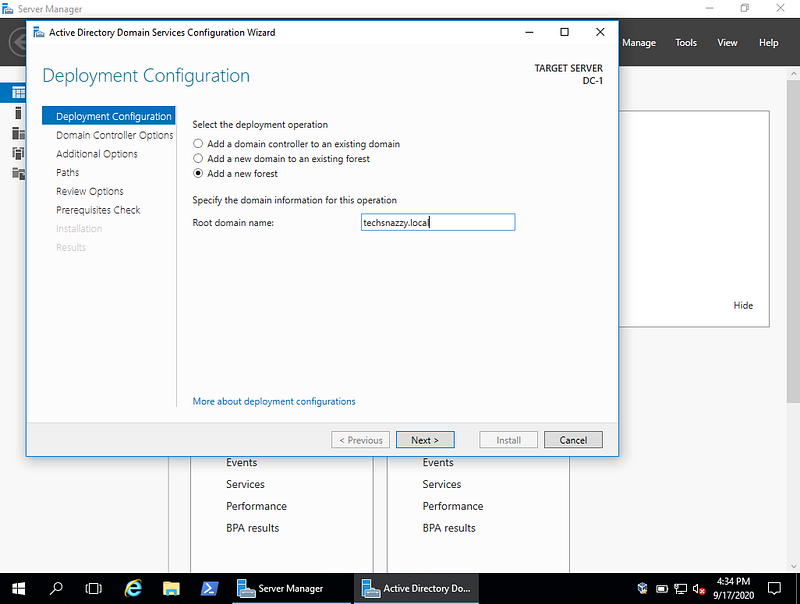Click the Next button in the wizard
Image resolution: width=800 pixels, height=604 pixels.
pos(425,440)
